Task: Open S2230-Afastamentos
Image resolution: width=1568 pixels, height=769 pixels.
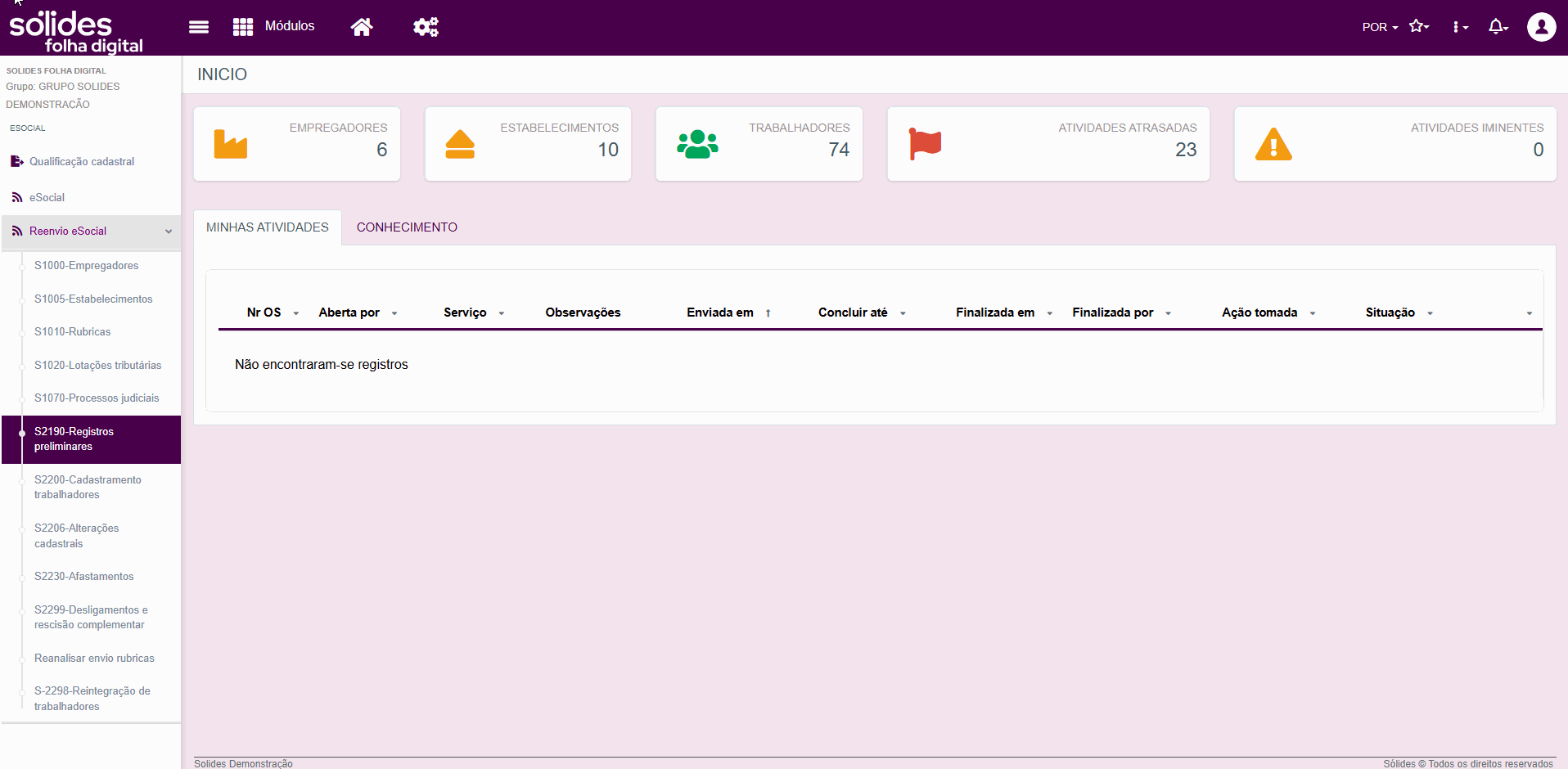Action: [x=83, y=576]
